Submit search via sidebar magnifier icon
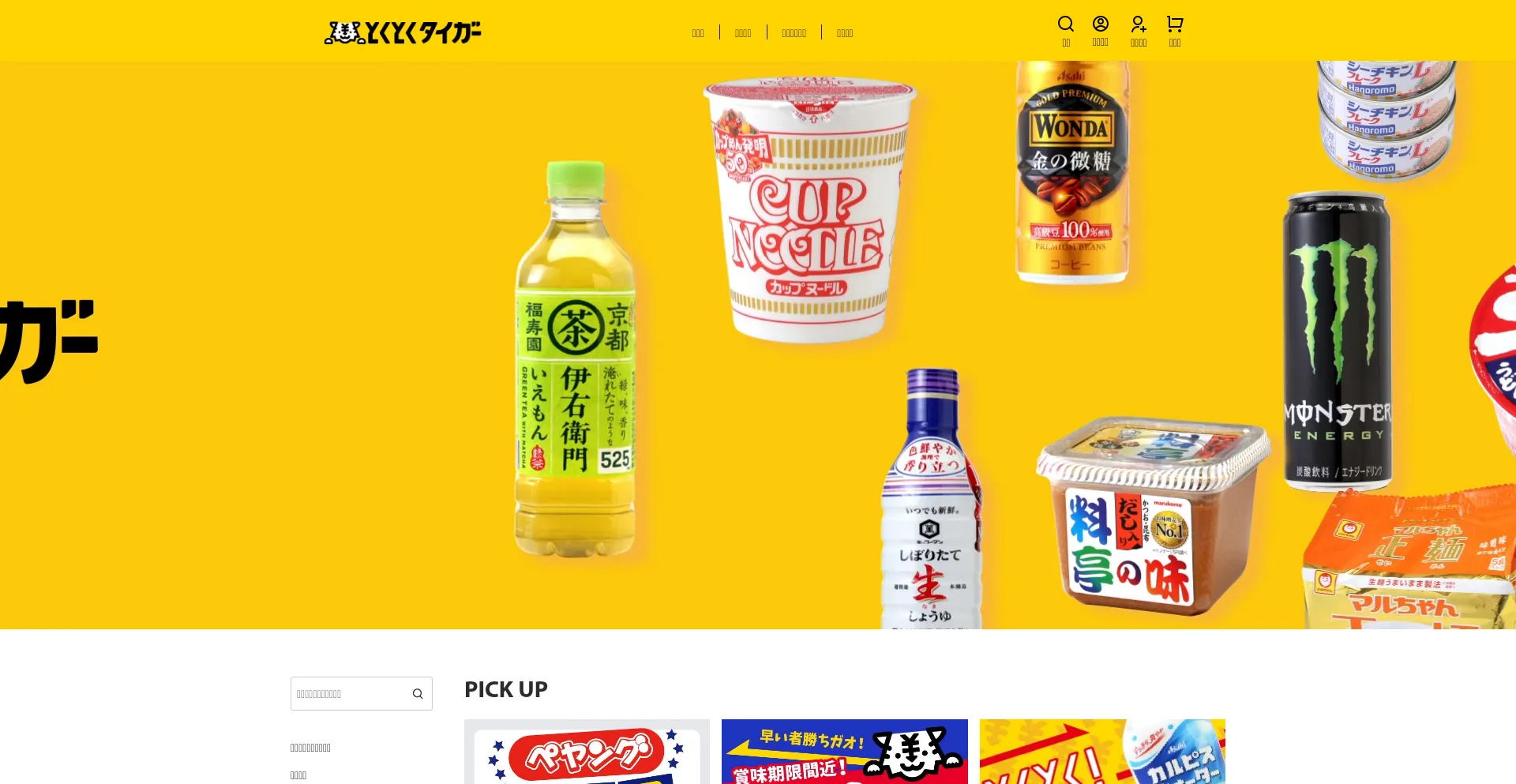The width and height of the screenshot is (1516, 784). tap(418, 694)
